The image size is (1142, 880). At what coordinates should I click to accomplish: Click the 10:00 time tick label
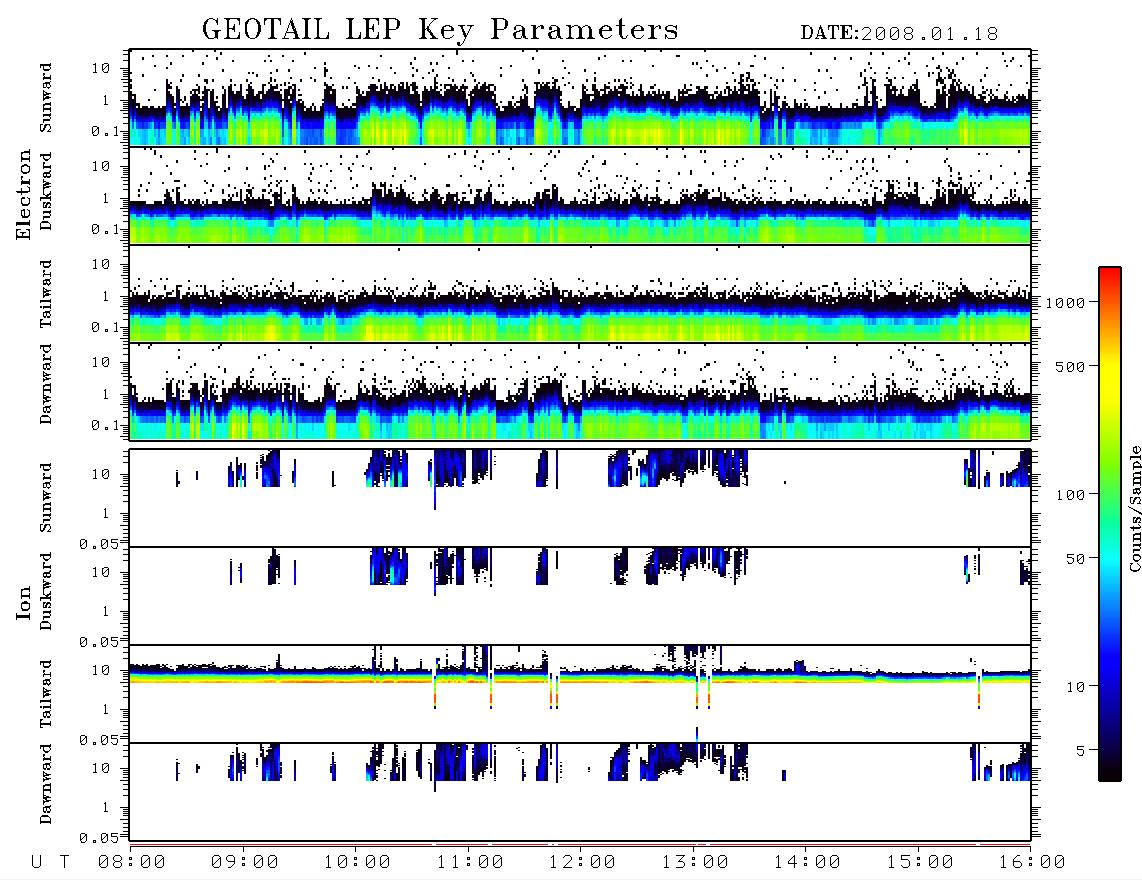tap(357, 863)
